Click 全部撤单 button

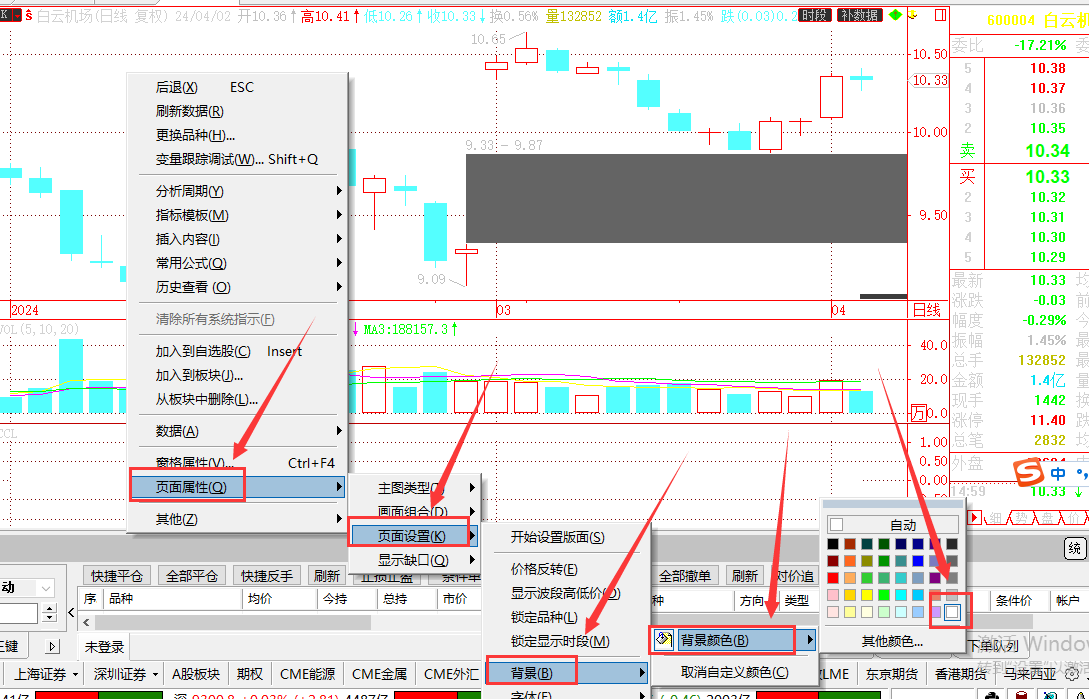point(685,576)
